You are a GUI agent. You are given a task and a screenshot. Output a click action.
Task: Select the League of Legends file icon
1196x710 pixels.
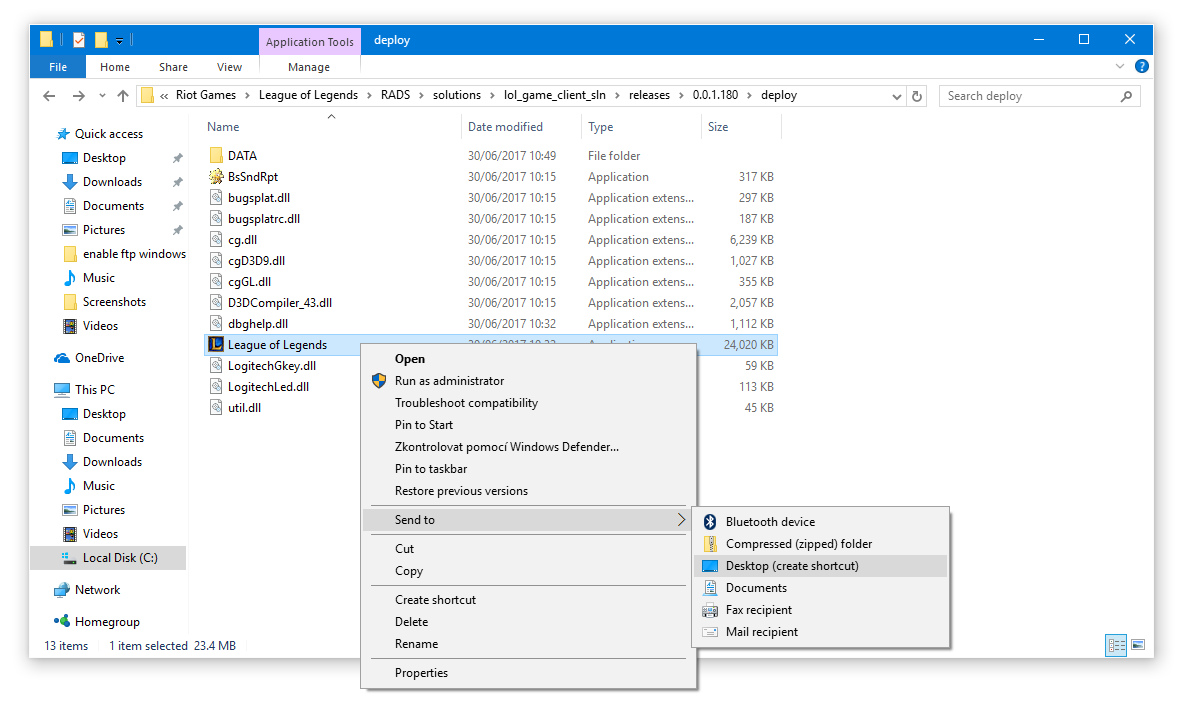pos(216,345)
